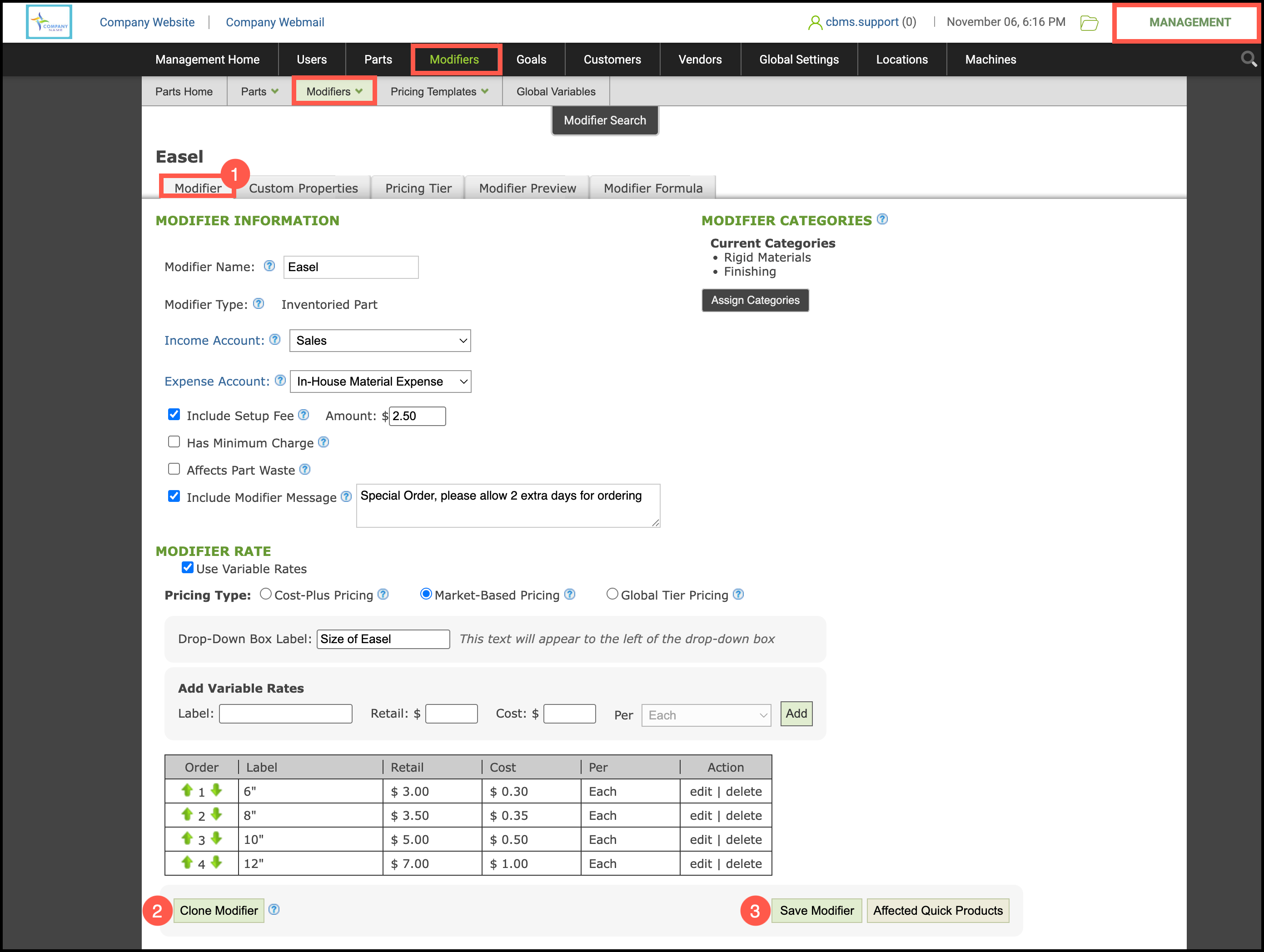Click help icon beside Include Setup Fee
Screen dimensions: 1264x952
[304, 415]
